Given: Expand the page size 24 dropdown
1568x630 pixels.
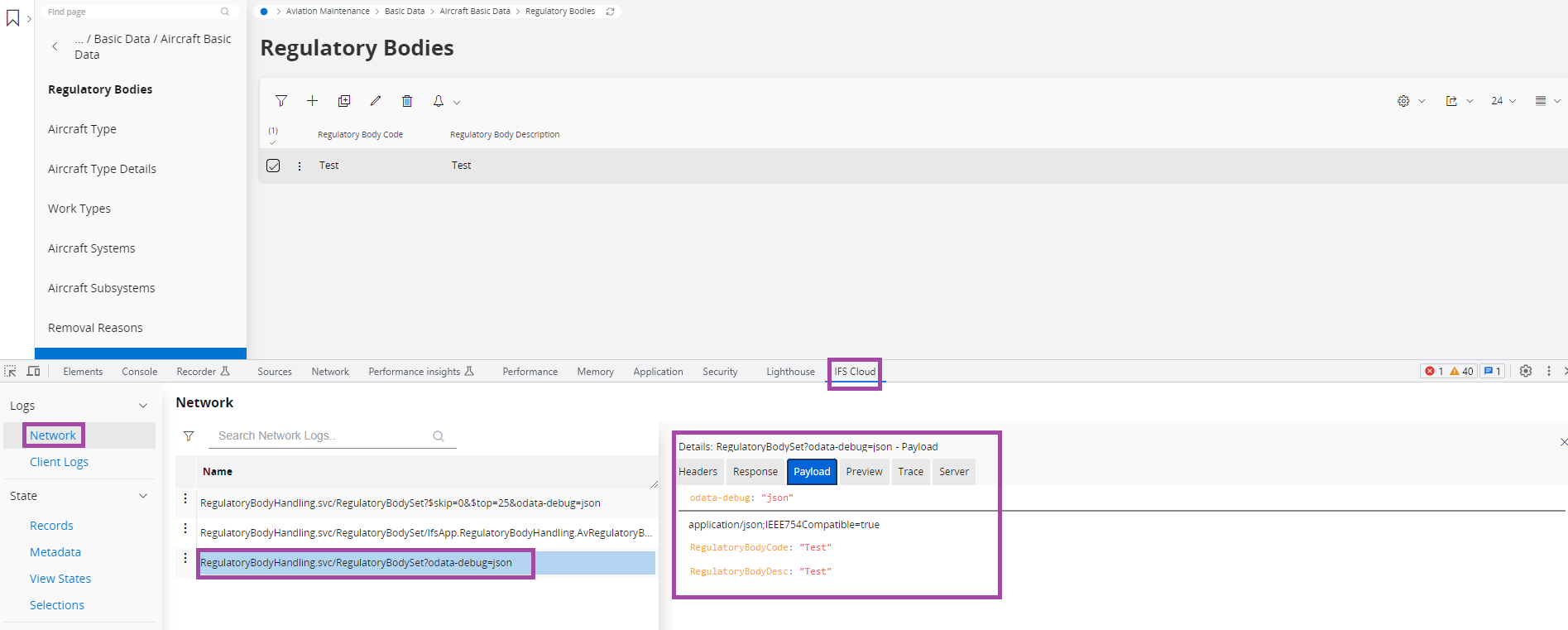Looking at the screenshot, I should pyautogui.click(x=1503, y=101).
